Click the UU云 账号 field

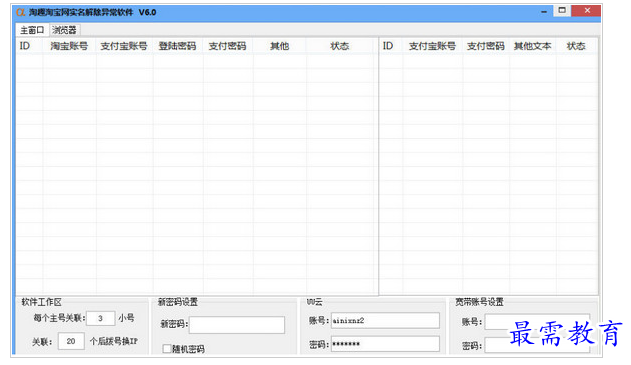(385, 321)
